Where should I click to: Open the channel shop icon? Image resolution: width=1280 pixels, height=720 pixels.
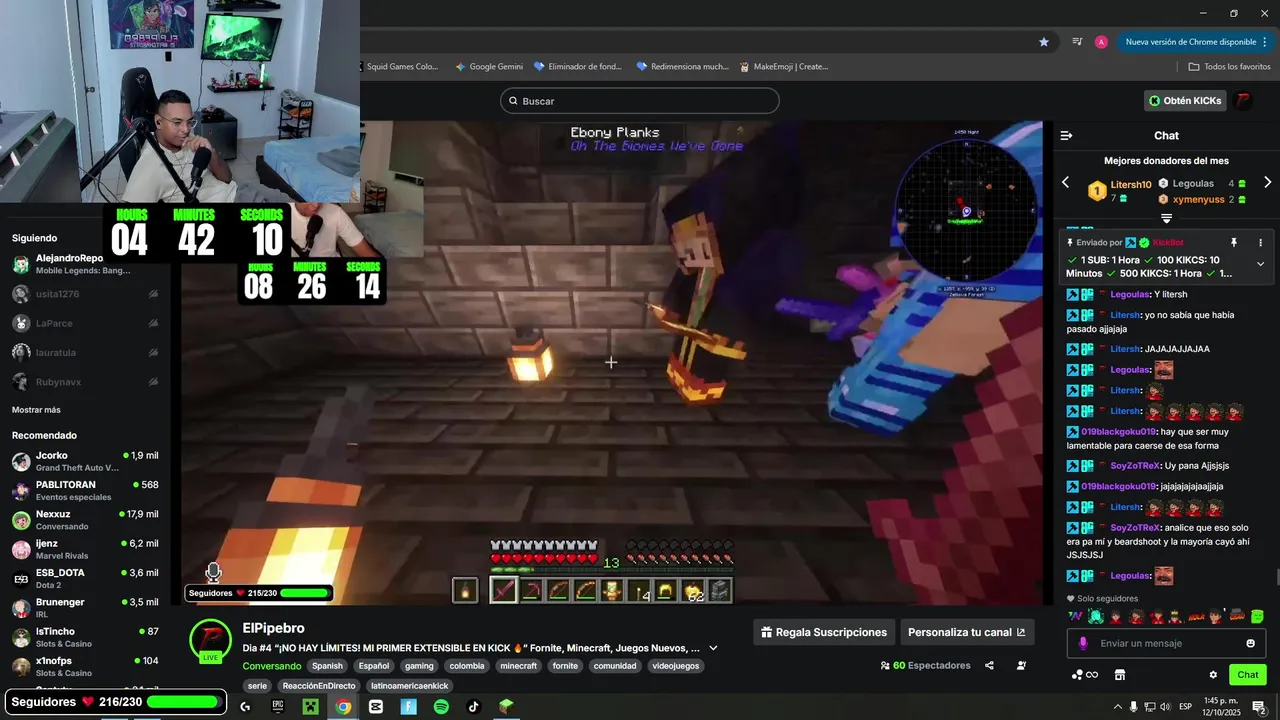[1120, 675]
